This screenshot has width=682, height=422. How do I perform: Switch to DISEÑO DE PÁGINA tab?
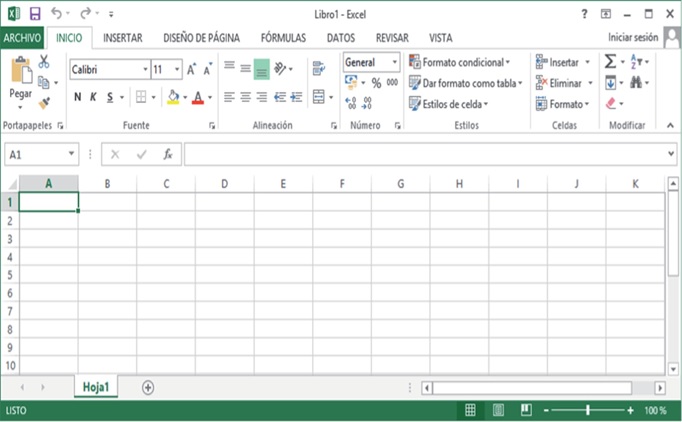(x=201, y=38)
